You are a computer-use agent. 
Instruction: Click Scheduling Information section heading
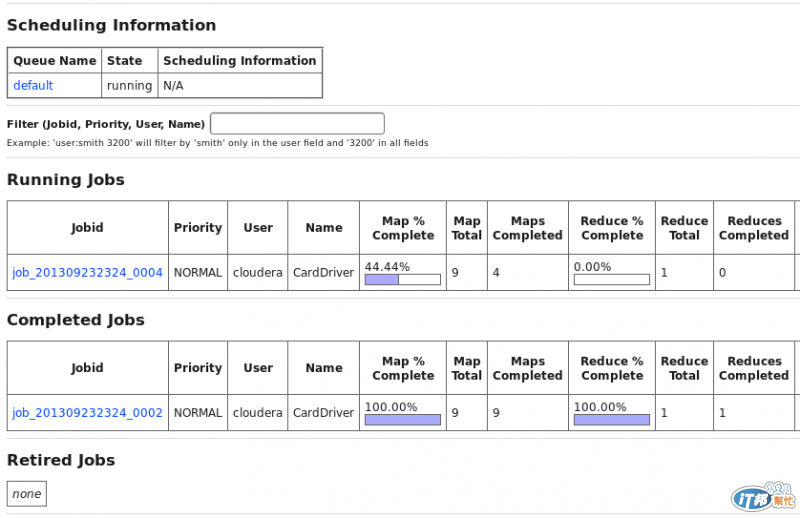[x=111, y=25]
